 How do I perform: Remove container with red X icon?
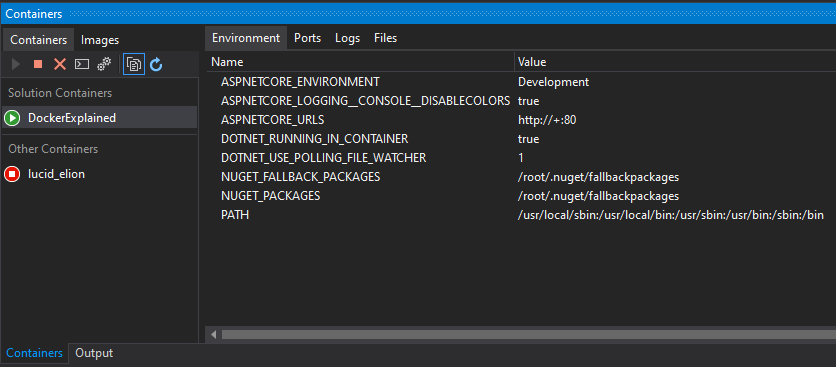tap(60, 65)
